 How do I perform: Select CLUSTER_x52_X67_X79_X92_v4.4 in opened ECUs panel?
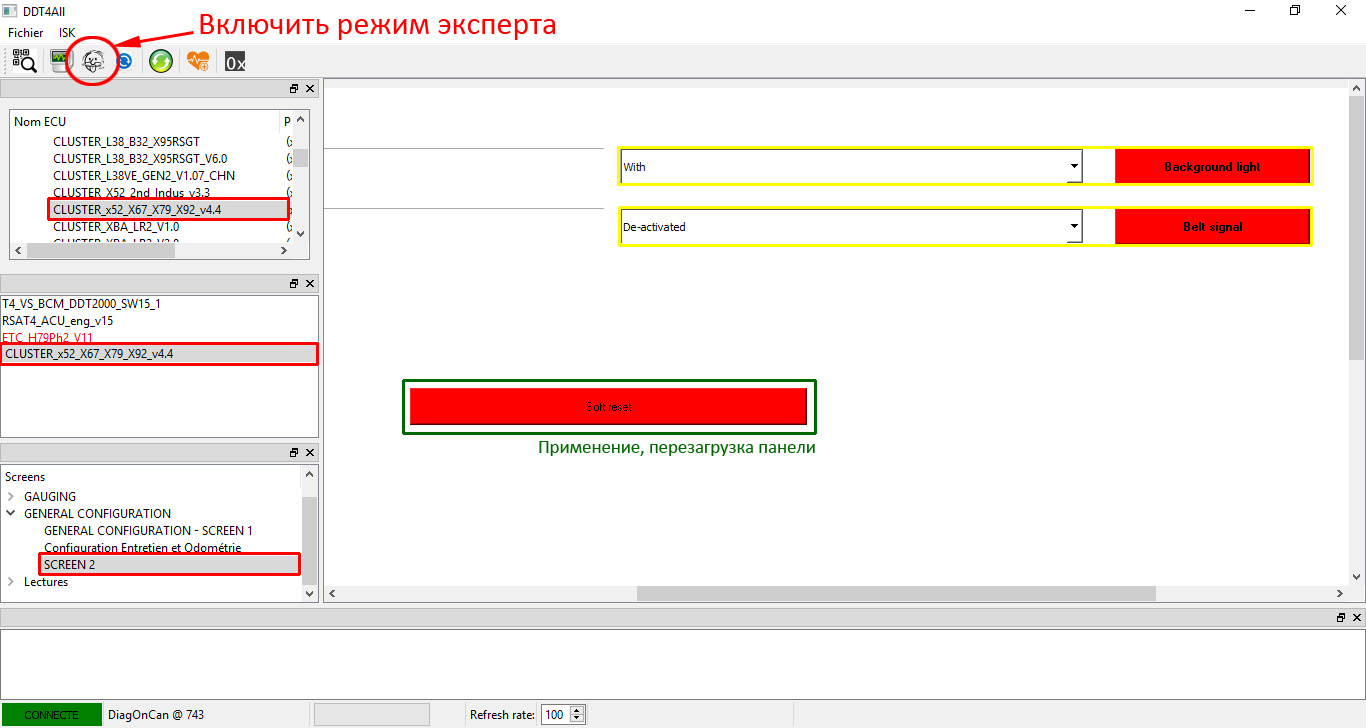159,354
